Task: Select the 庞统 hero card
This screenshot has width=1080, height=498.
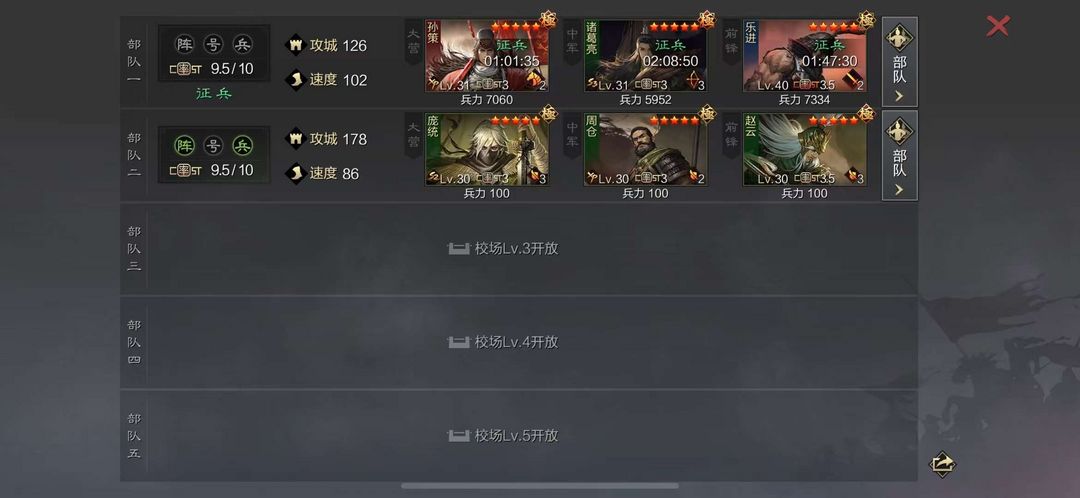Action: pos(487,149)
